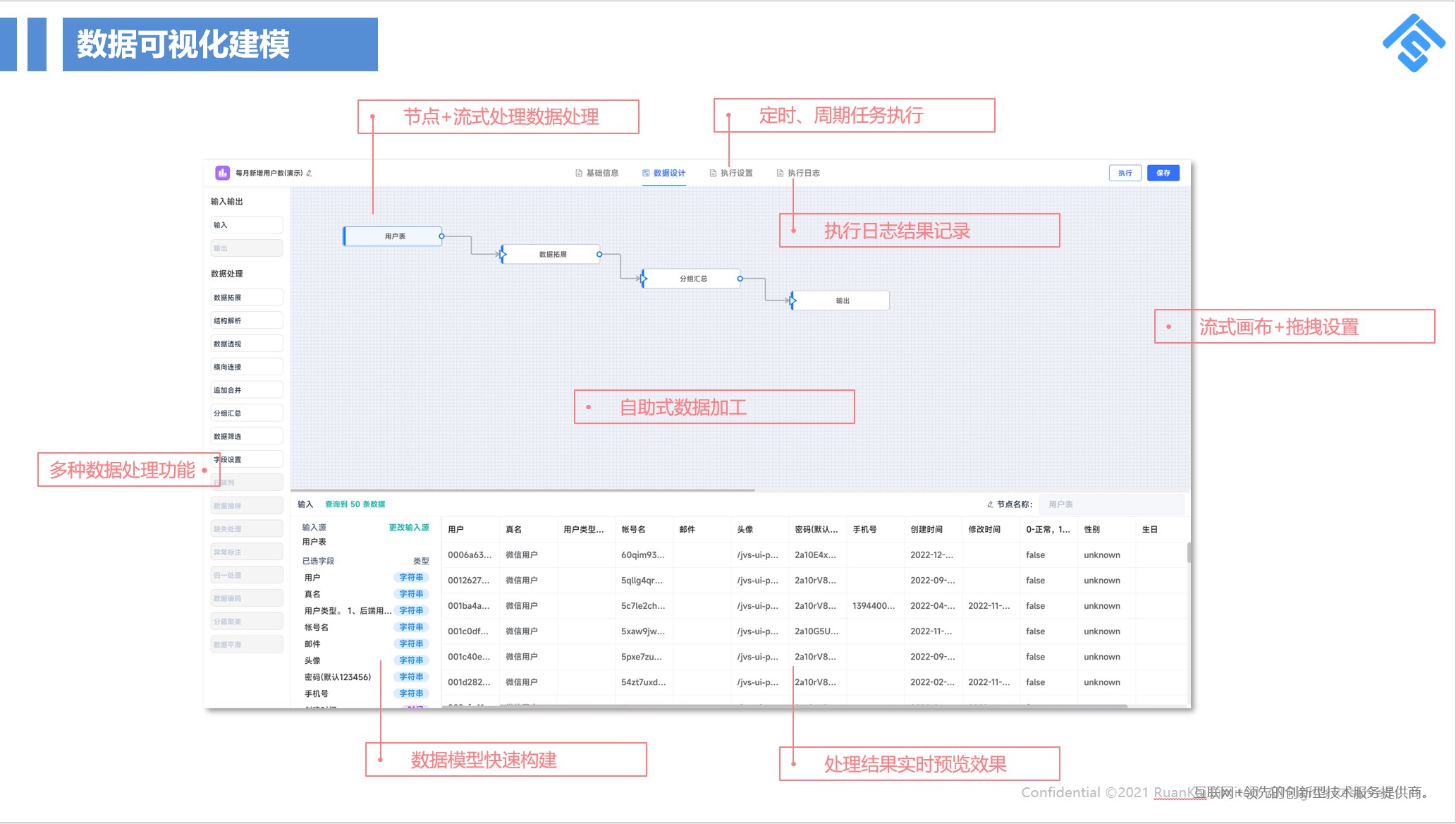Click inside the 节点名称 input field
Screen dimensions: 1456x824
click(x=1113, y=504)
